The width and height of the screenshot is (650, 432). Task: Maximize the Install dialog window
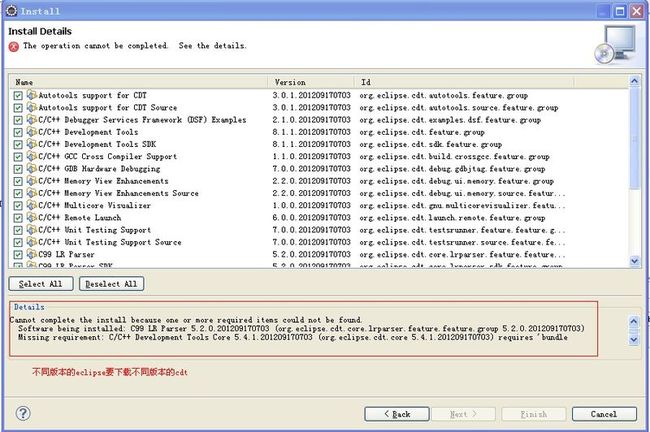[x=620, y=11]
